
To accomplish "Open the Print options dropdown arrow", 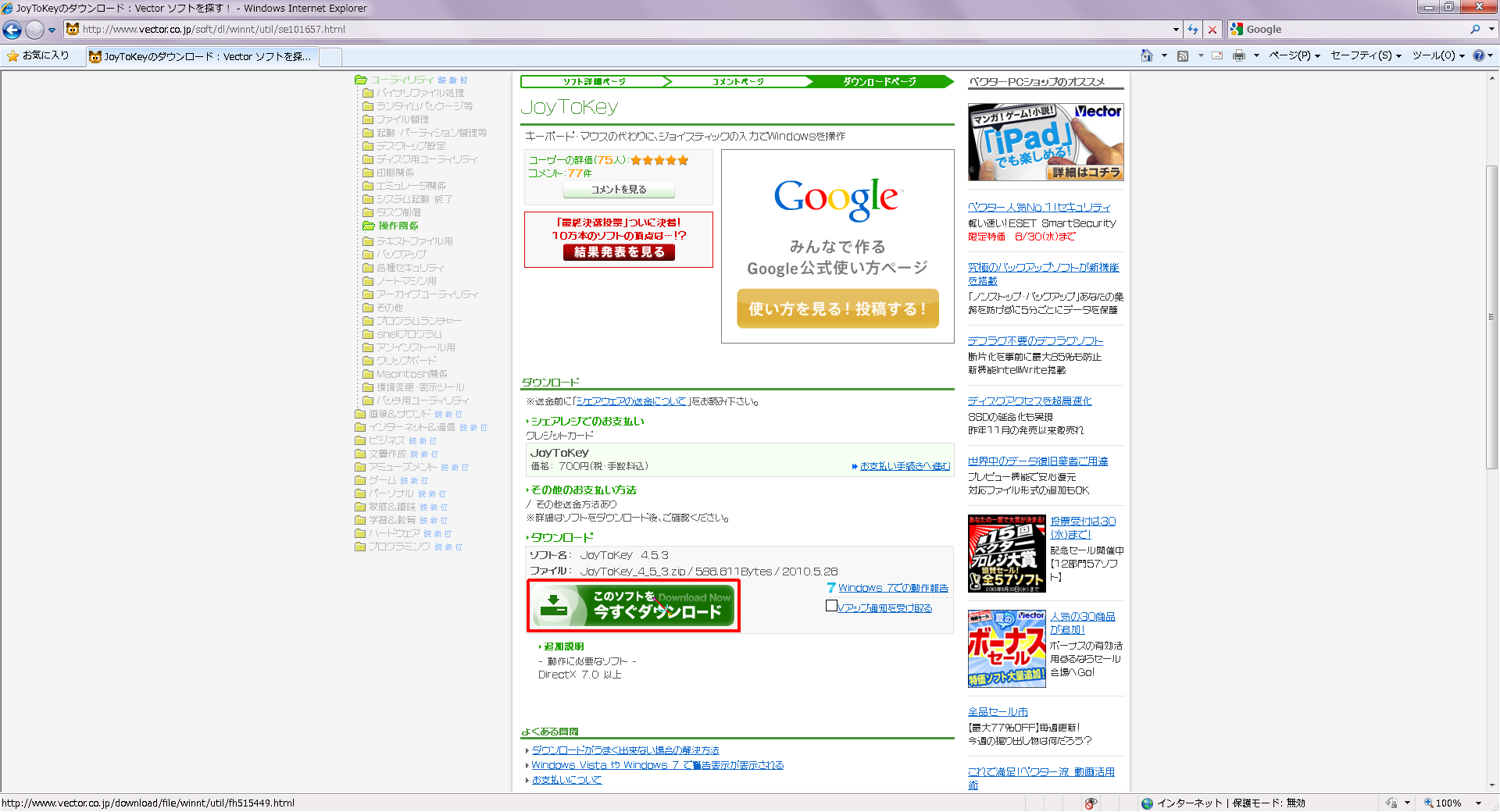I will pos(1256,55).
